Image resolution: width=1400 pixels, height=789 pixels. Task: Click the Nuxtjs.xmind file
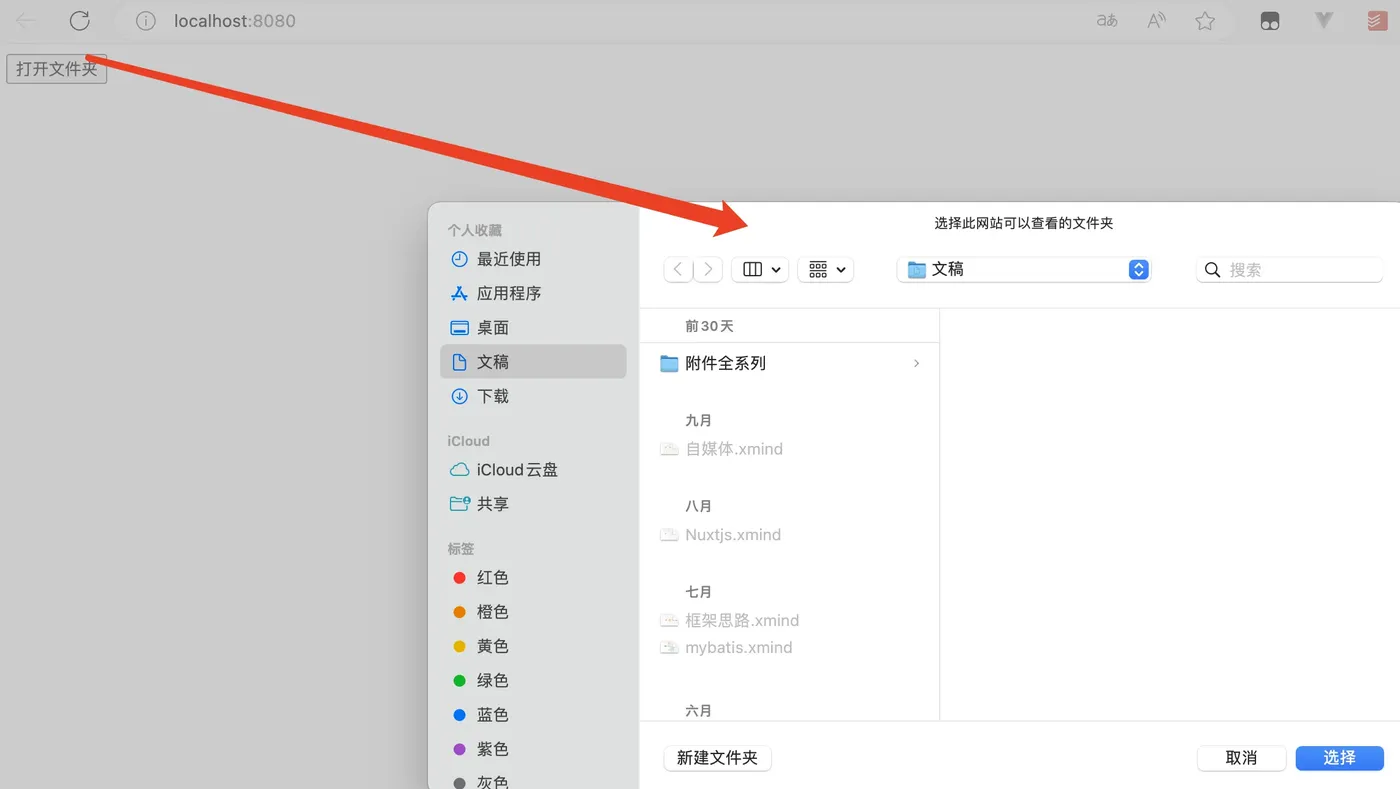(x=790, y=535)
